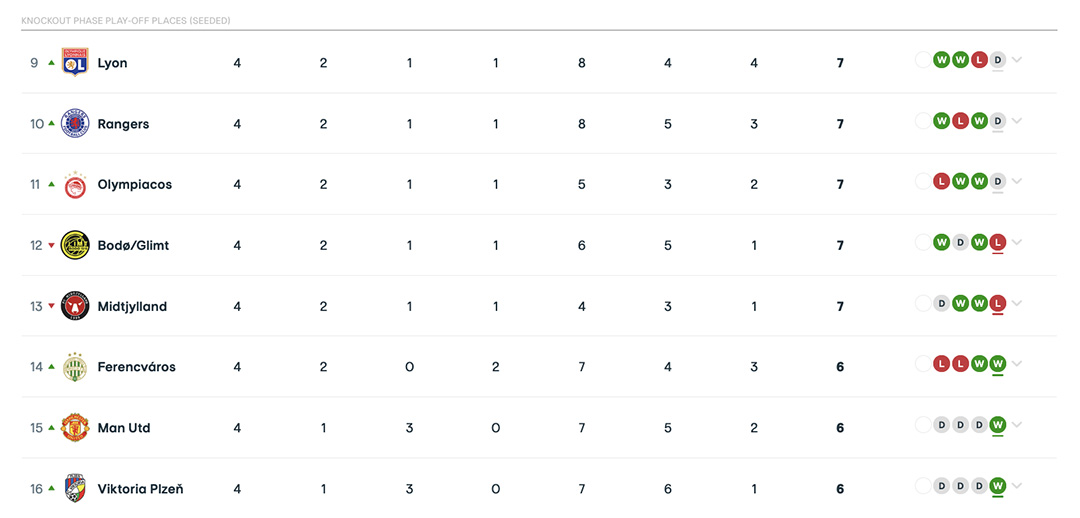This screenshot has height=518, width=1080.
Task: Expand the Man Utd row chevron
Action: pyautogui.click(x=1017, y=425)
